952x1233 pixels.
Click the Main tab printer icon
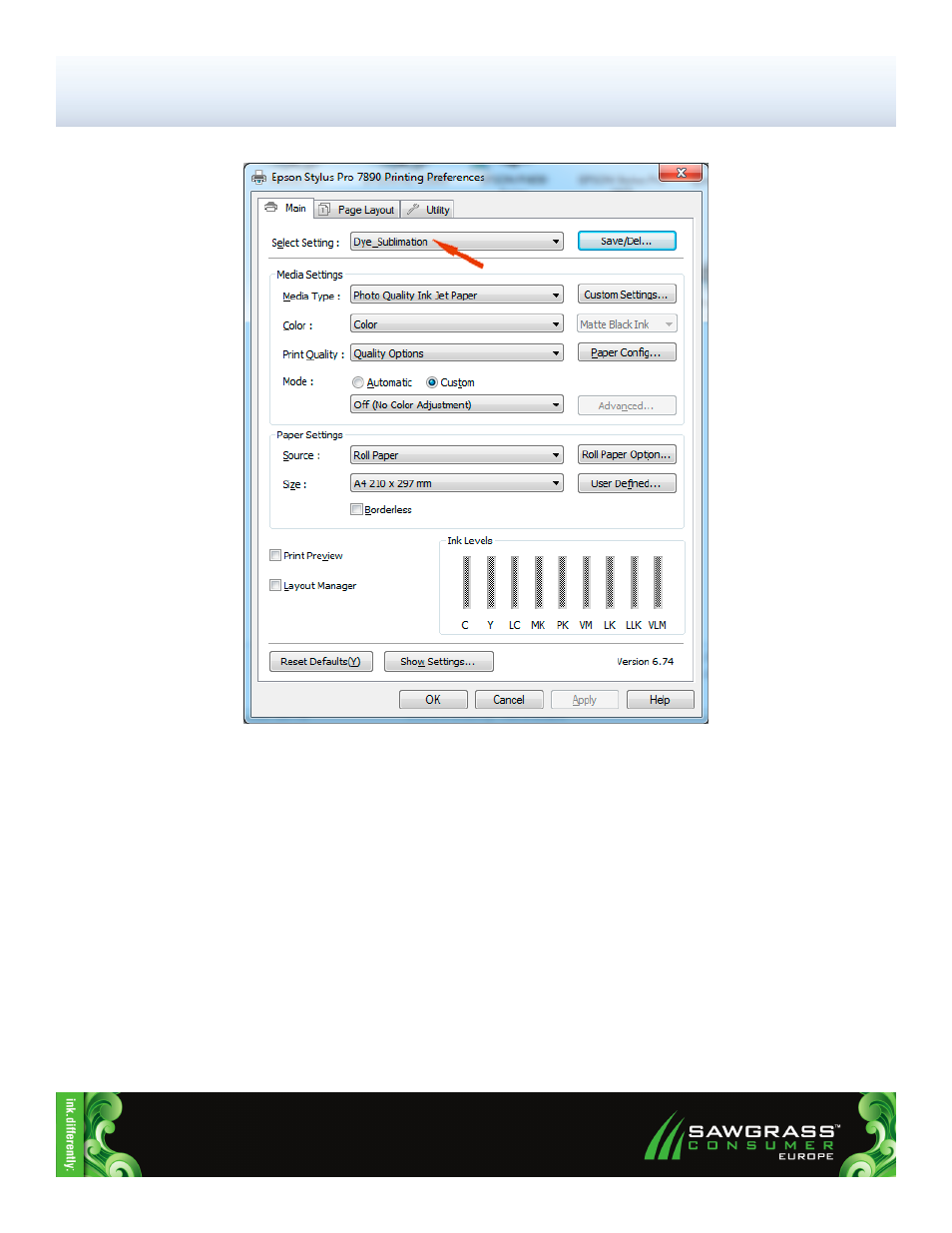tap(271, 208)
